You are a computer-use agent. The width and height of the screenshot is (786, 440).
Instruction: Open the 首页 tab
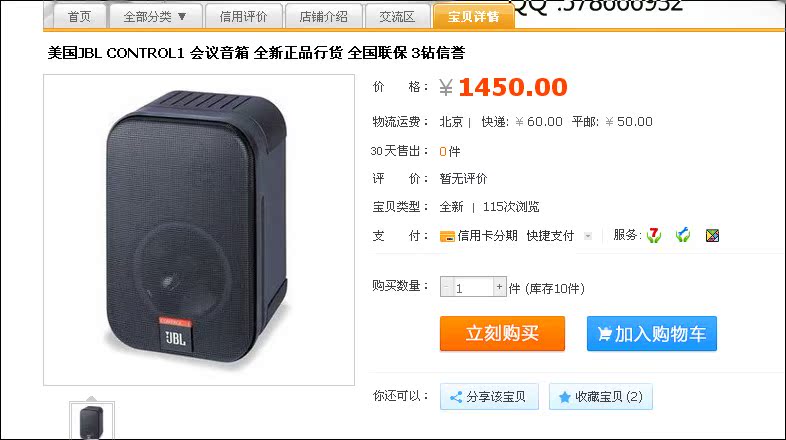(x=79, y=17)
